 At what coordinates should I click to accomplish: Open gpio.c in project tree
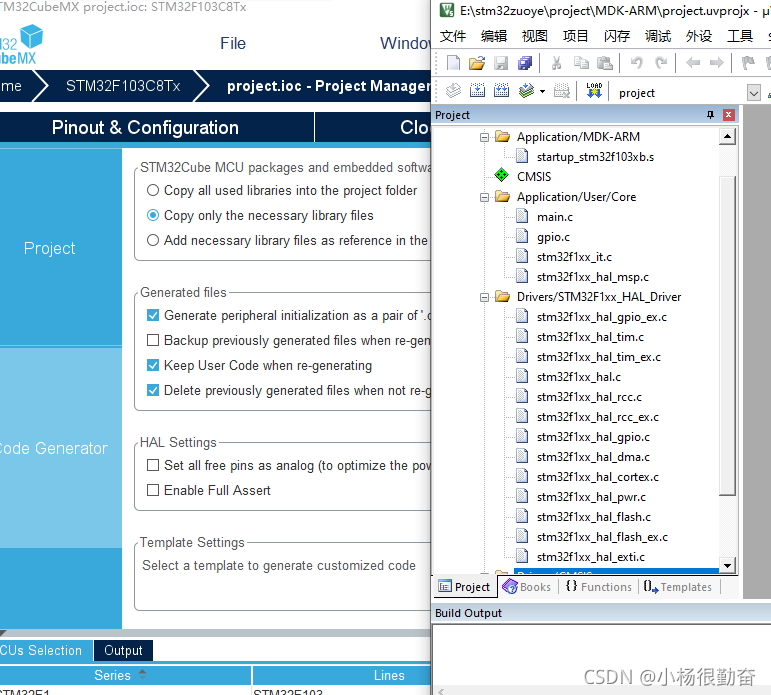pos(553,237)
